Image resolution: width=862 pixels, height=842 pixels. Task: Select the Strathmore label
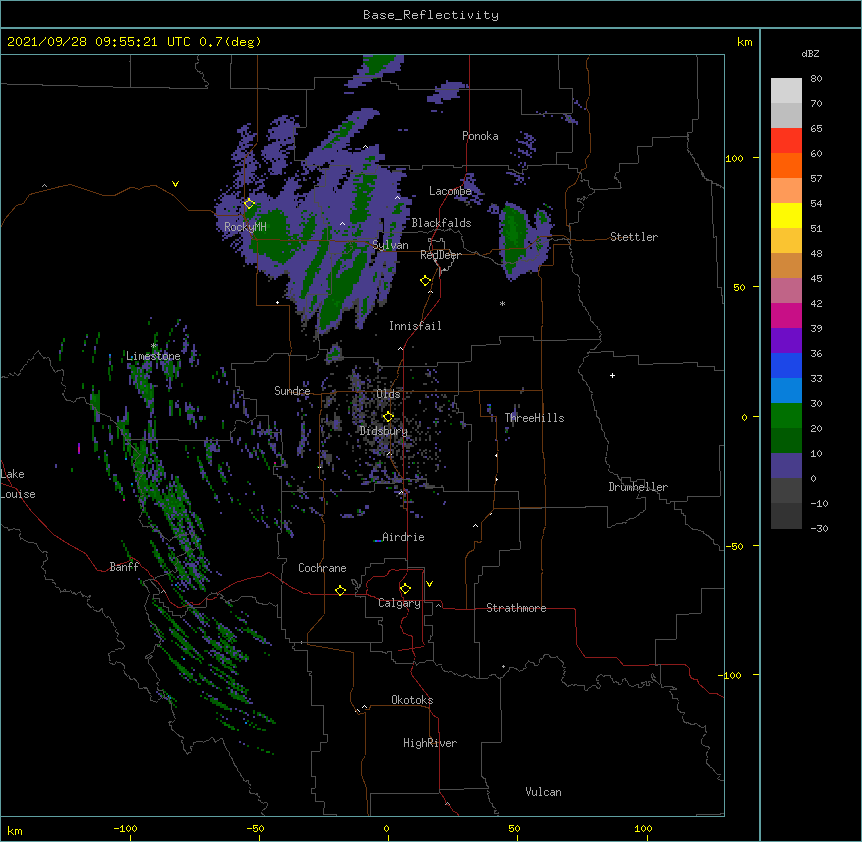click(x=516, y=608)
